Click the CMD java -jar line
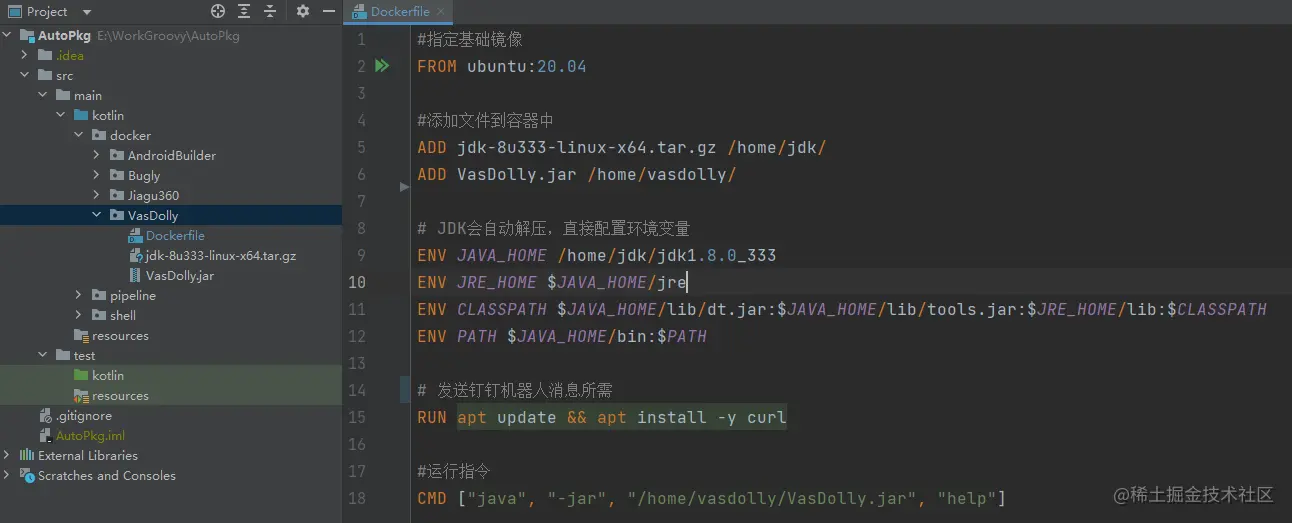The image size is (1292, 523). click(x=712, y=499)
